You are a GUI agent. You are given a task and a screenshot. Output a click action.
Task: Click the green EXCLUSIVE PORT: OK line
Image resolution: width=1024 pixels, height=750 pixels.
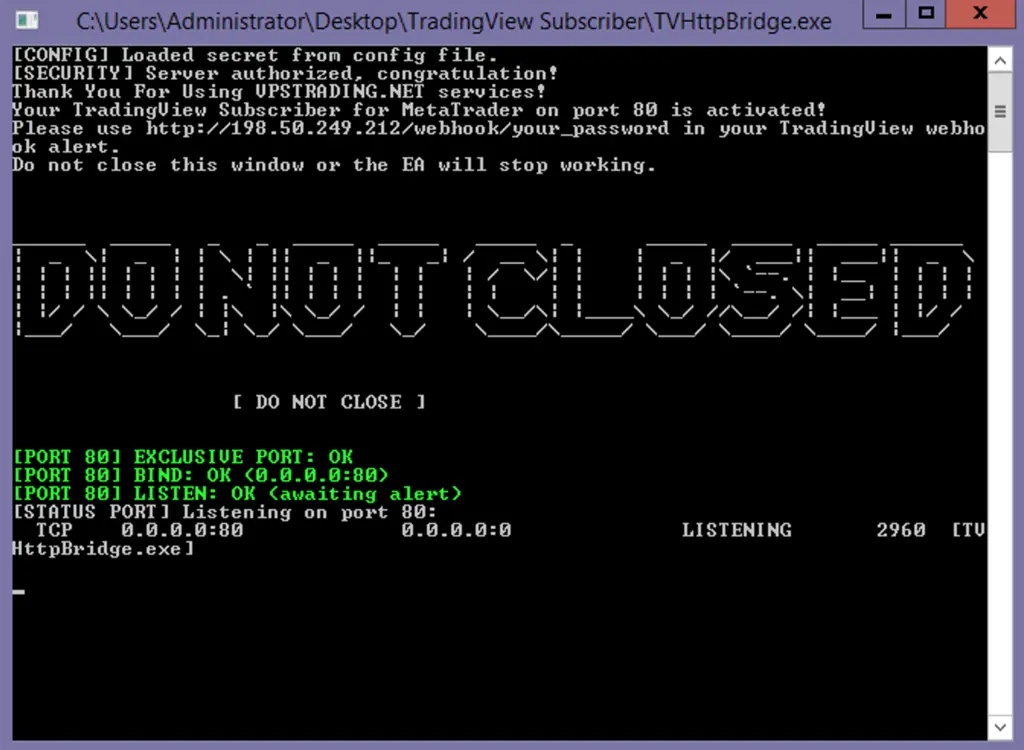(x=184, y=456)
